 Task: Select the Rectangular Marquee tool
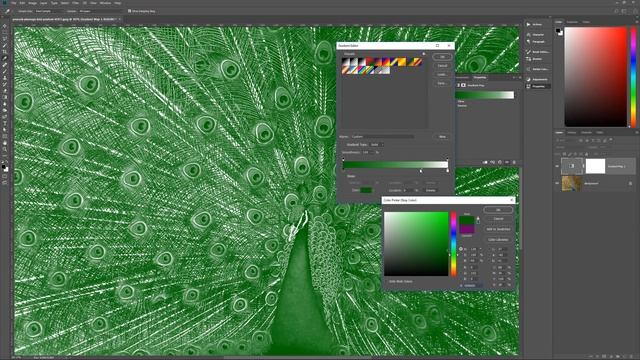(4, 32)
